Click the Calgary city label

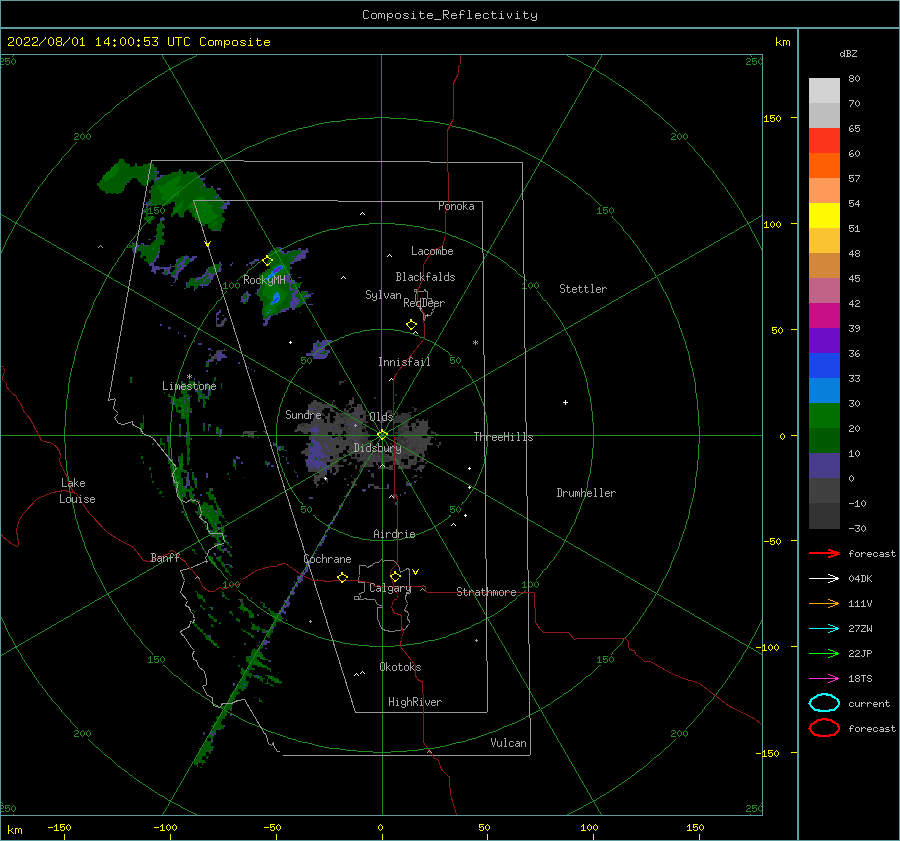click(390, 588)
